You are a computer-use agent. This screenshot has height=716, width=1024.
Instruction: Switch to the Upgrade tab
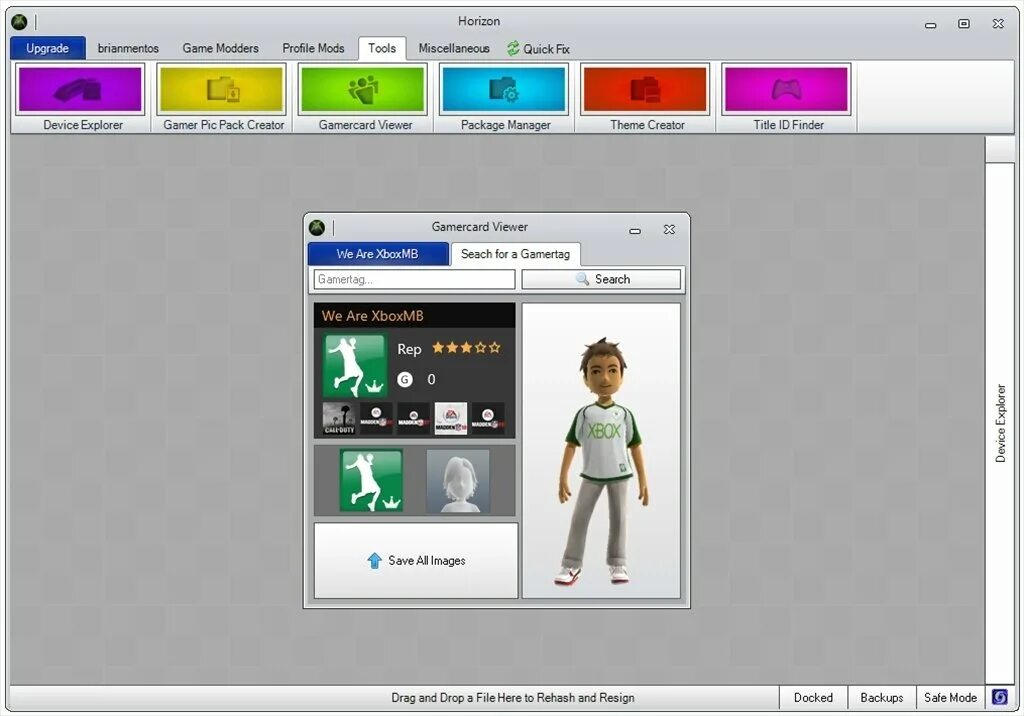[48, 48]
